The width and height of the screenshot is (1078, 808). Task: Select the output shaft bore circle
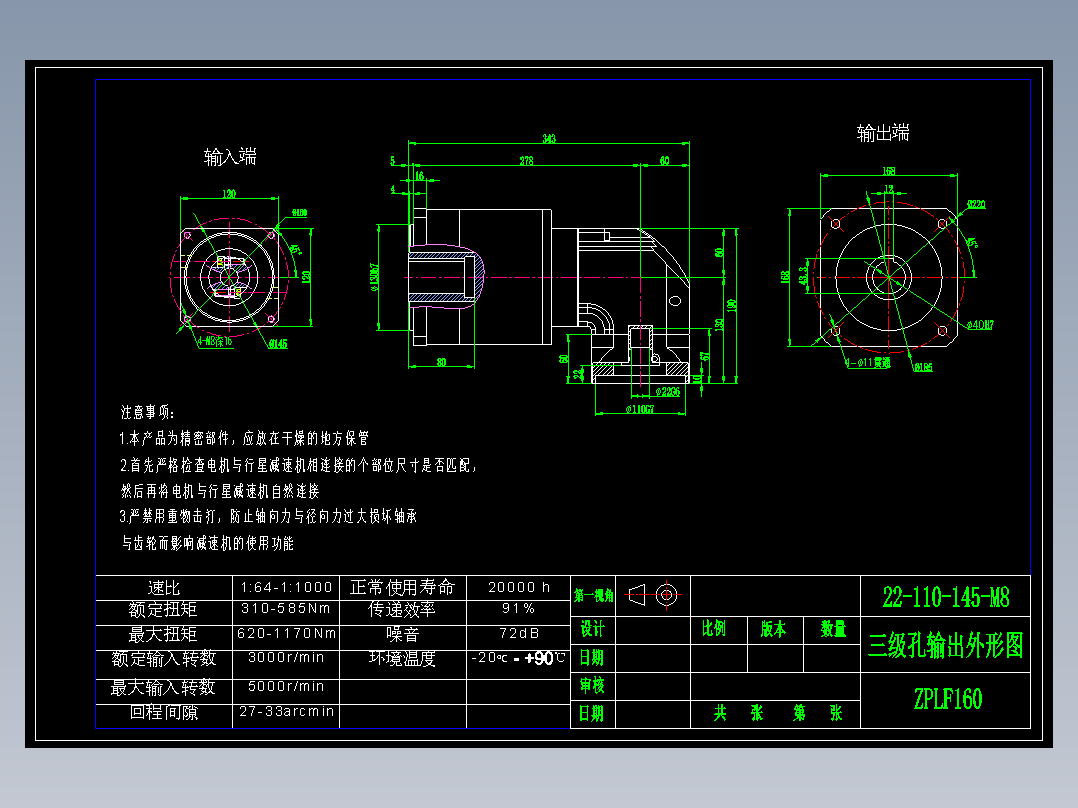point(888,277)
